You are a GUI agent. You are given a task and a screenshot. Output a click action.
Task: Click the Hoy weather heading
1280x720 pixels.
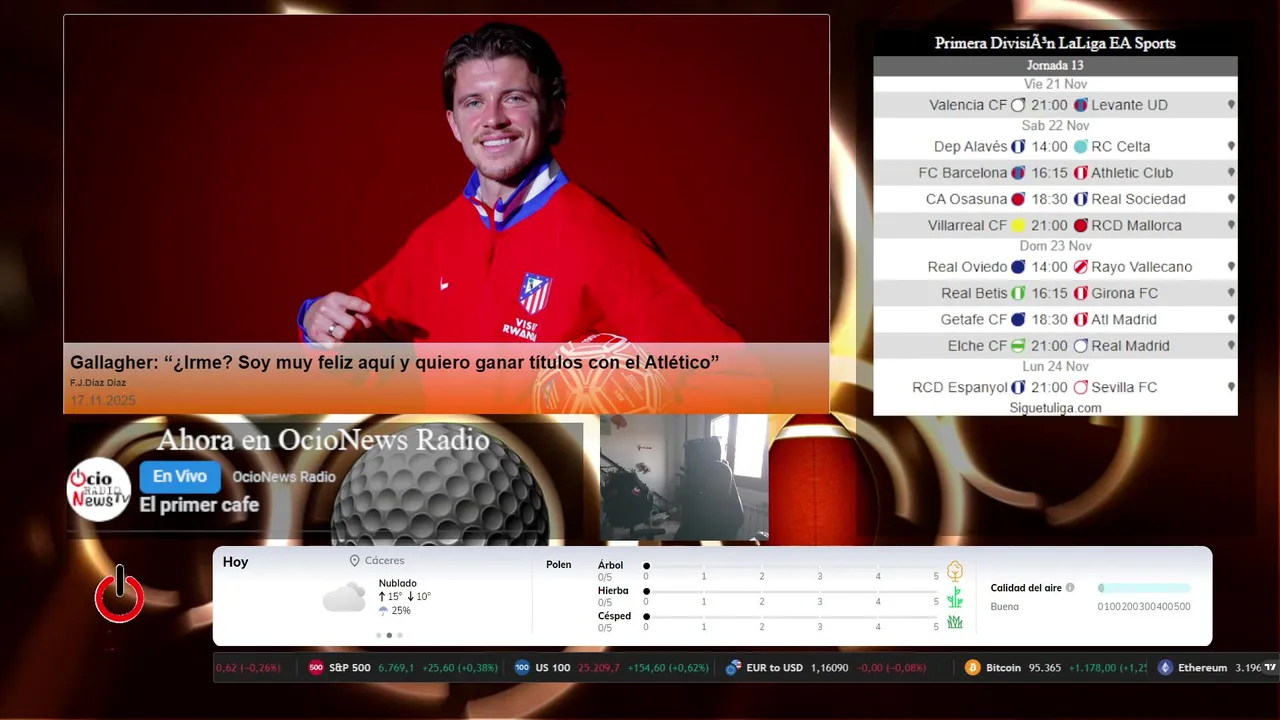[235, 562]
